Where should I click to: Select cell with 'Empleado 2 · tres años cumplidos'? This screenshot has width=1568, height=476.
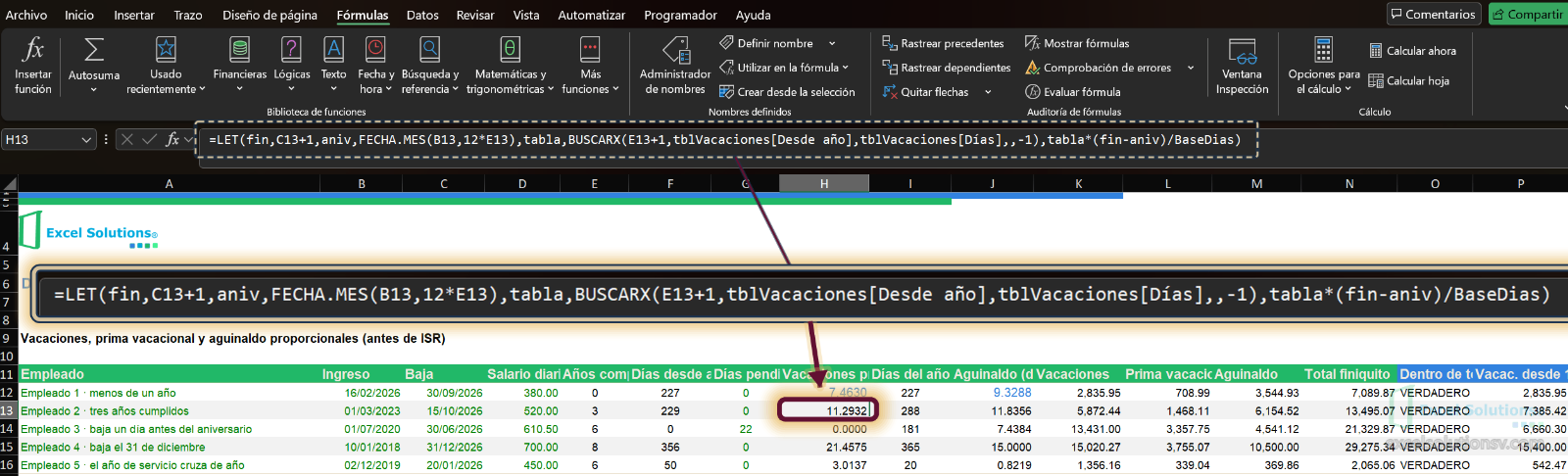pos(169,411)
